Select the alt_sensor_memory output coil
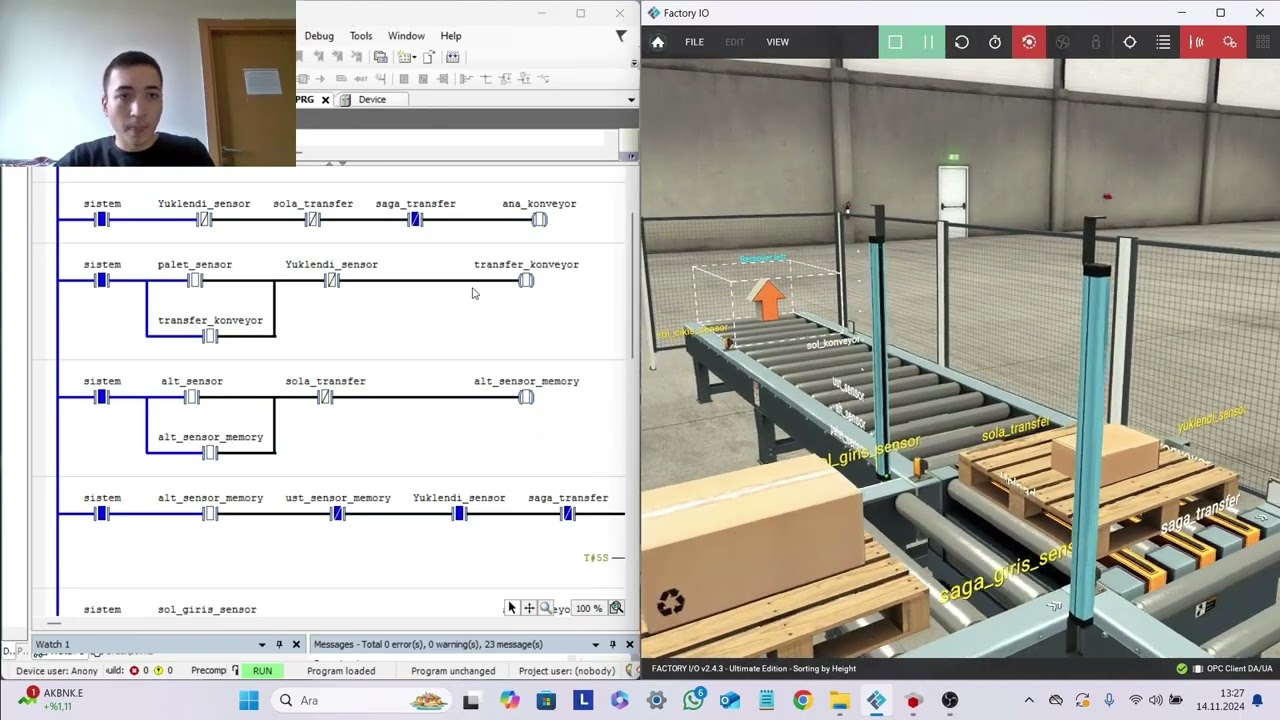Viewport: 1280px width, 720px height. (x=526, y=397)
